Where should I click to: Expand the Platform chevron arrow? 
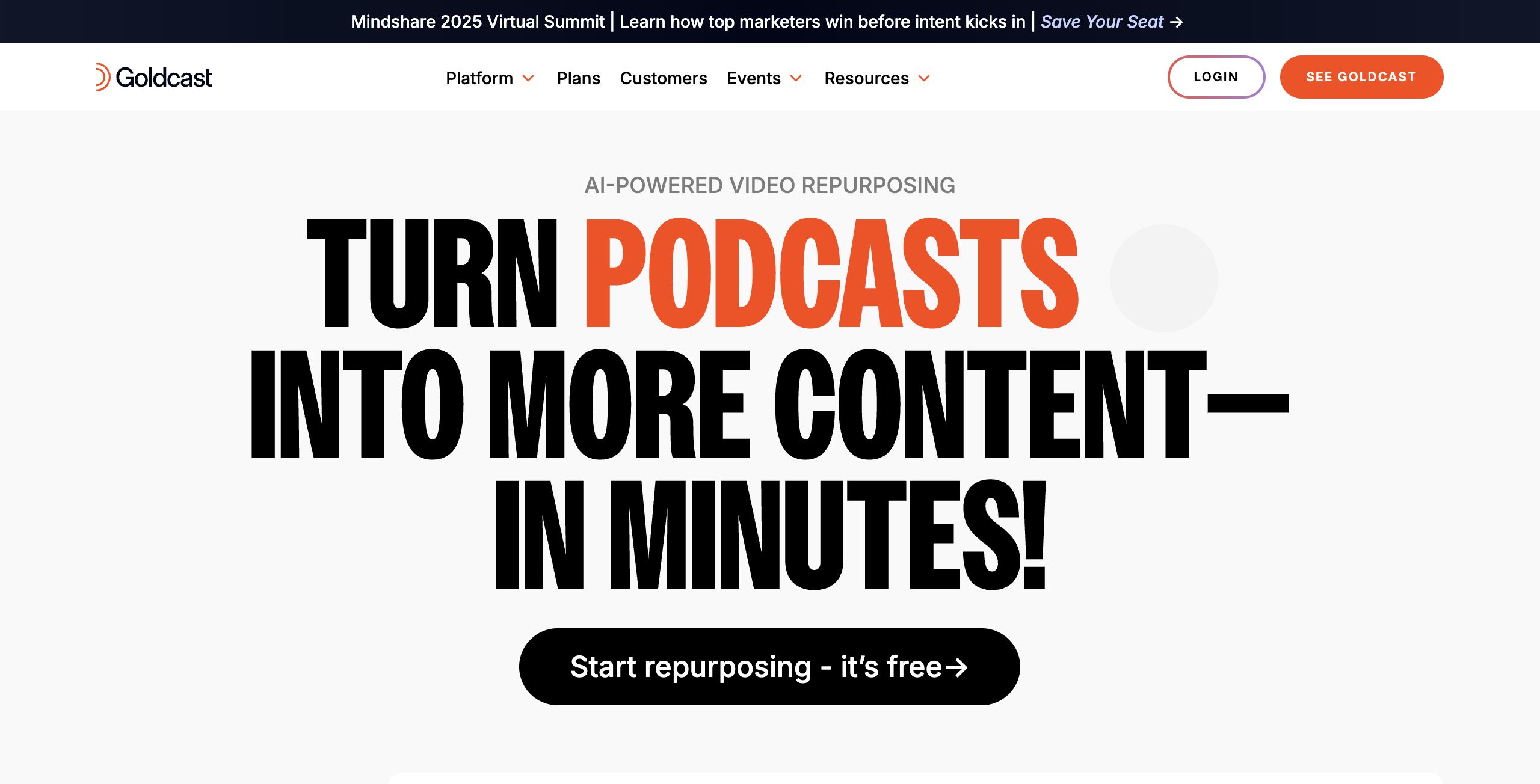[x=528, y=79]
